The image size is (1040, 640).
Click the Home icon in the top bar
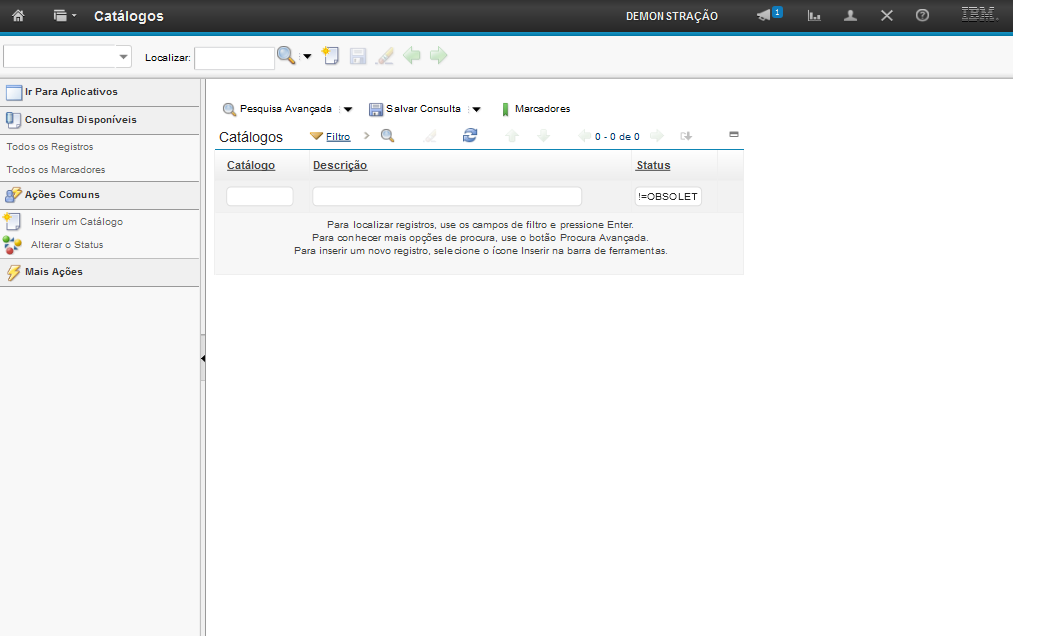pos(17,16)
